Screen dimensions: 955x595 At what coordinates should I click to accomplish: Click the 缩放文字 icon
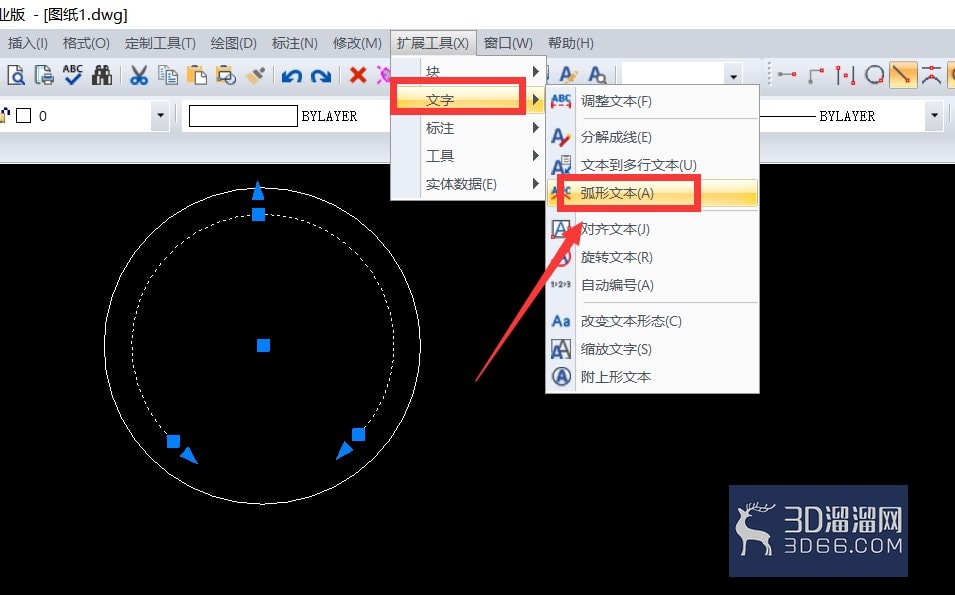(561, 349)
